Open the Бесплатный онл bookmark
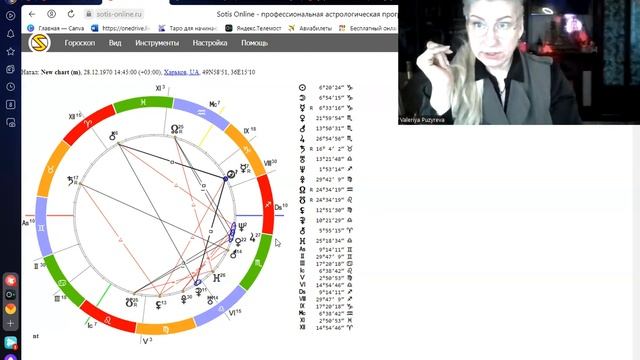This screenshot has height=360, width=640. pos(368,28)
